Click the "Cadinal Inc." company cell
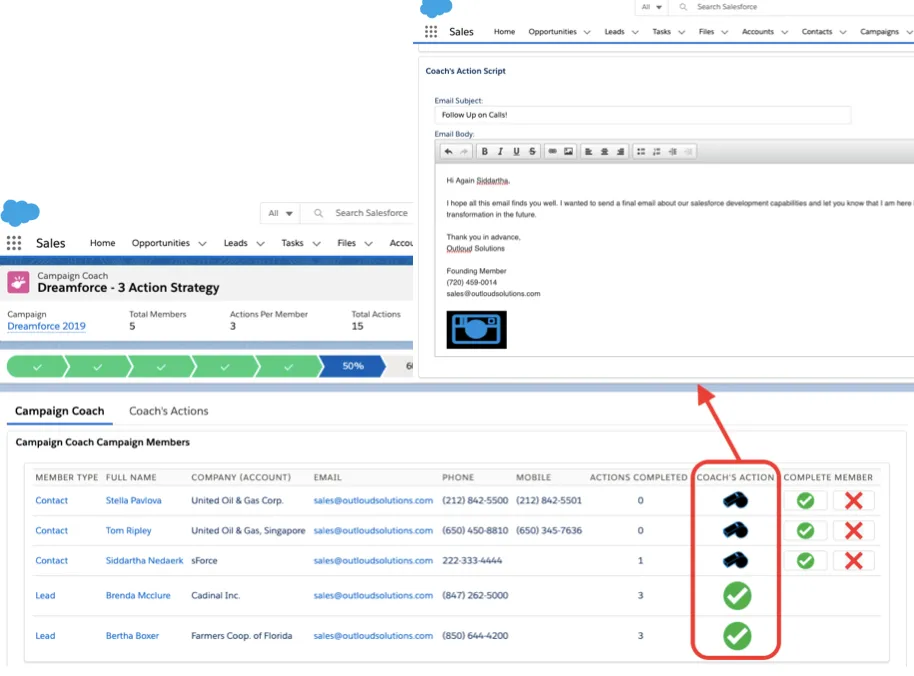Image resolution: width=914 pixels, height=676 pixels. [216, 596]
